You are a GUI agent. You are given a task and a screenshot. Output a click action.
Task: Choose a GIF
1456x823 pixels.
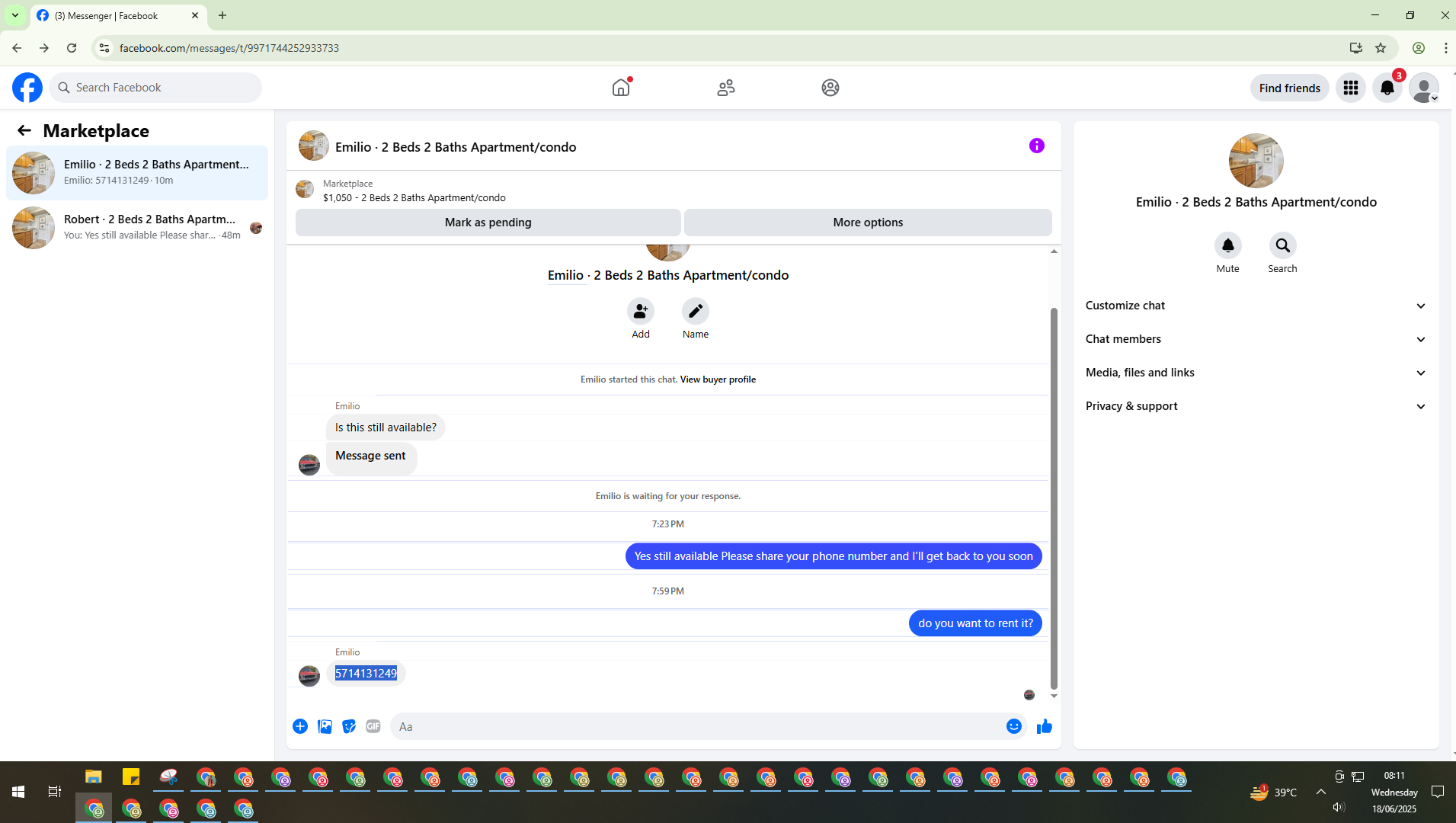point(373,726)
